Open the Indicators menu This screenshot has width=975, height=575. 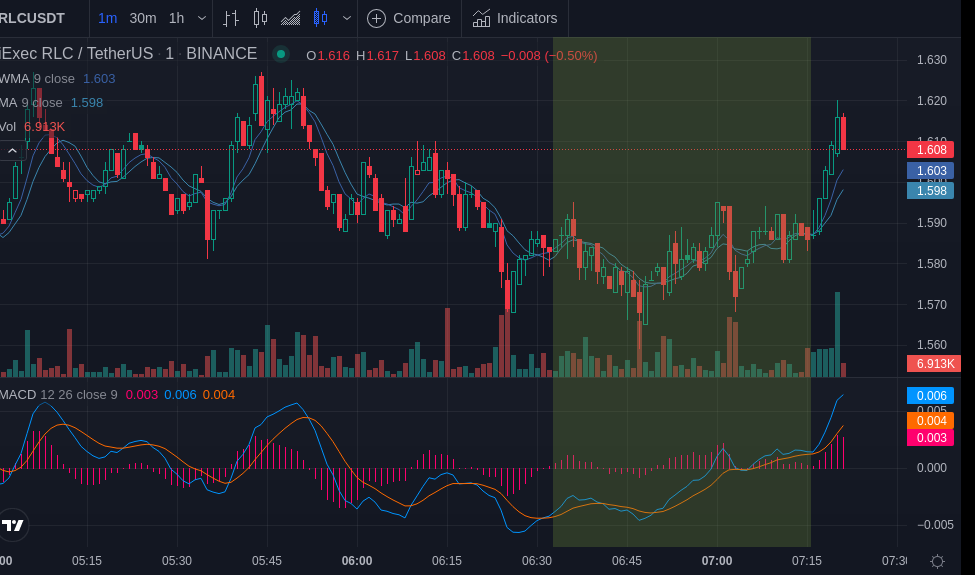515,18
